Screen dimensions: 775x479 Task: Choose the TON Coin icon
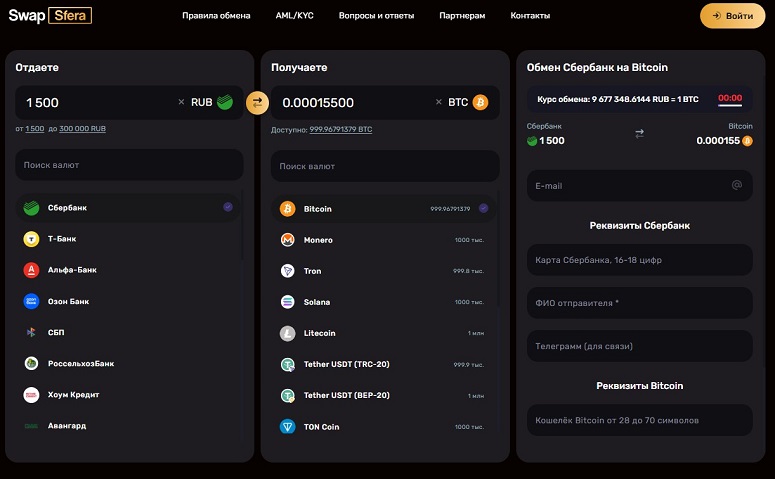pyautogui.click(x=288, y=427)
